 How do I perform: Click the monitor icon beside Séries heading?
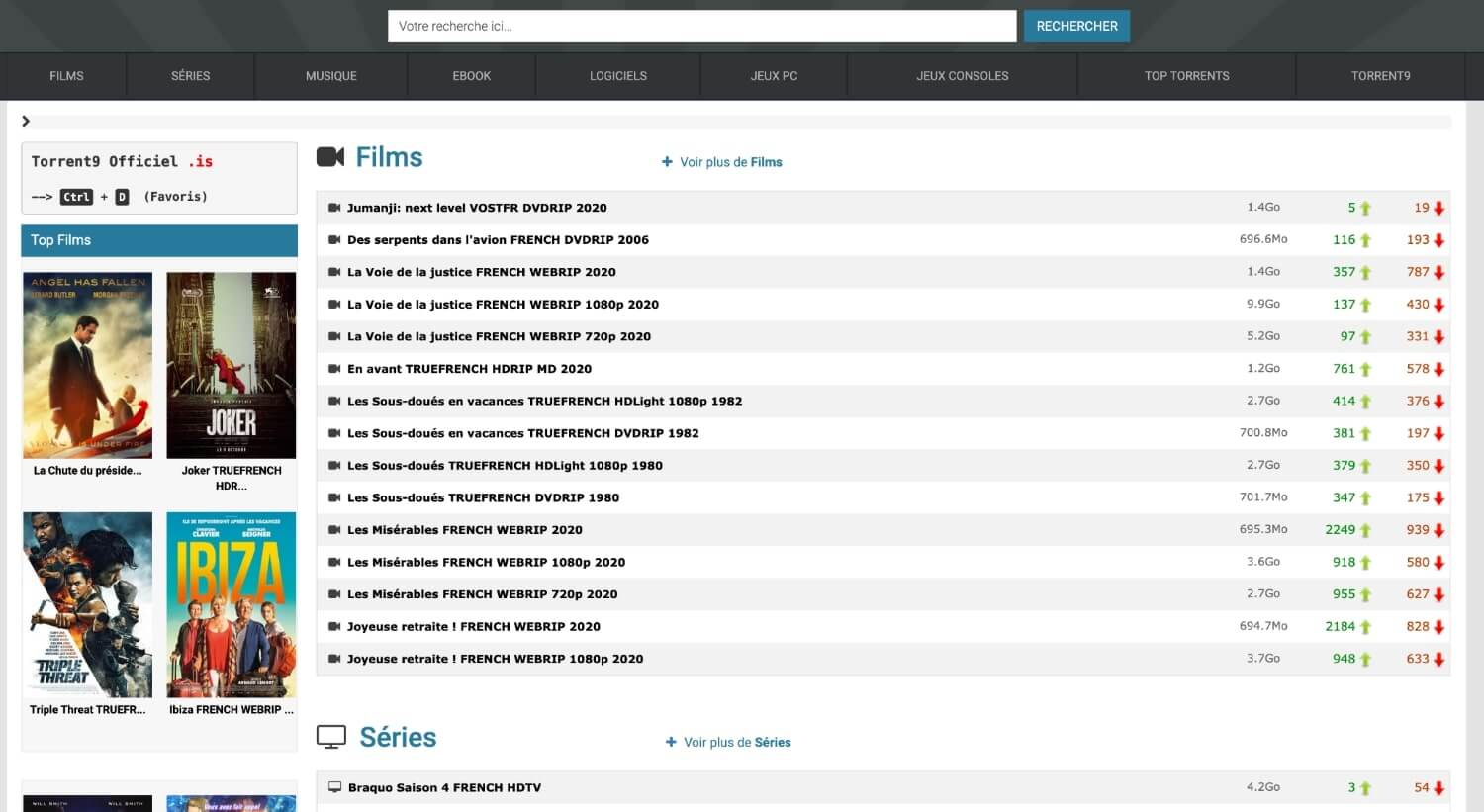tap(331, 737)
